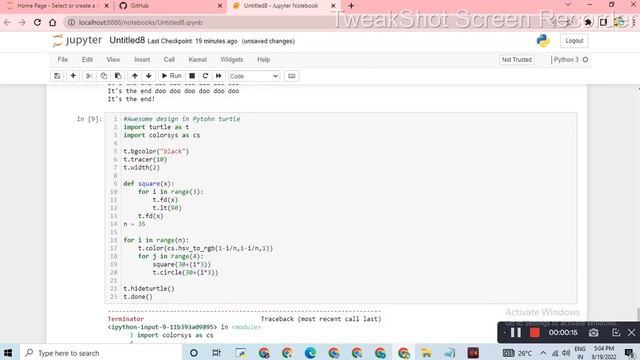
Task: Restart the kernel icon
Action: pyautogui.click(x=205, y=76)
